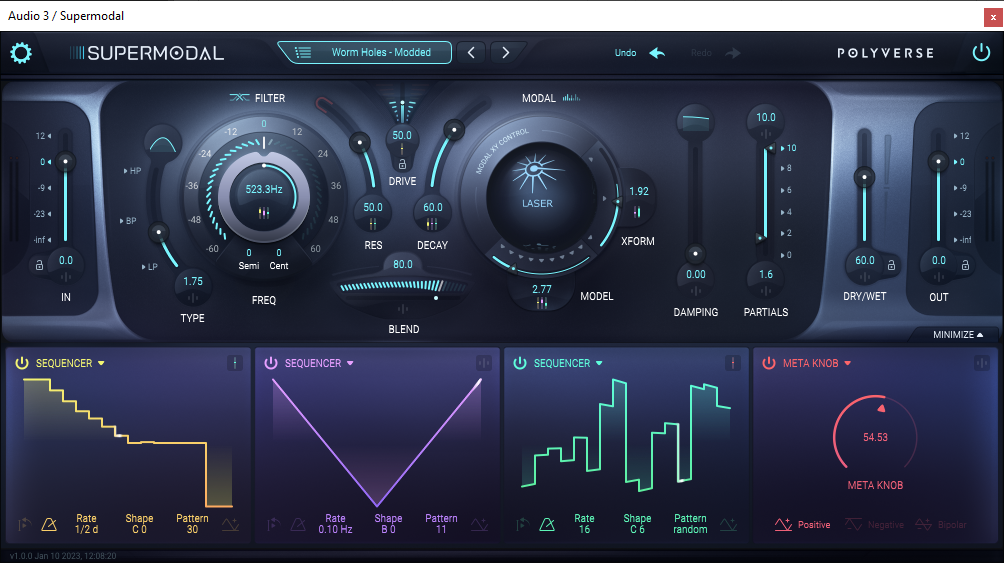The height and width of the screenshot is (563, 1004).
Task: Select HP filter type
Action: pyautogui.click(x=132, y=171)
